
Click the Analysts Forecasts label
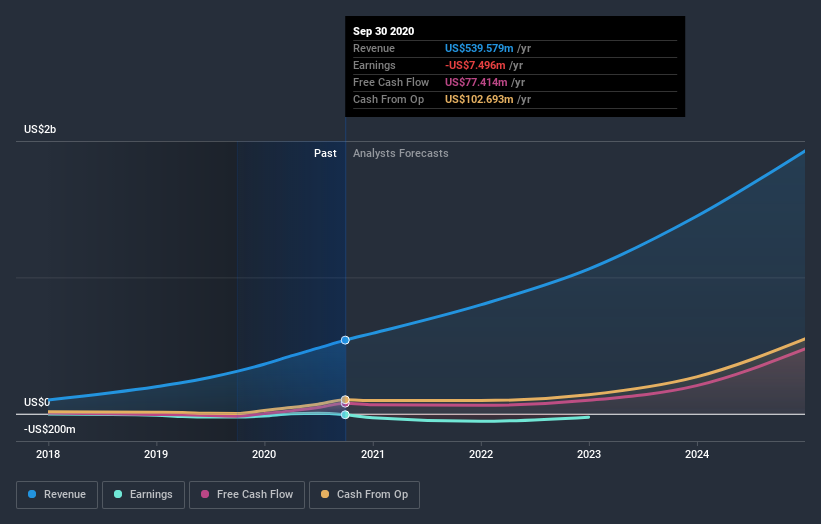pos(401,153)
